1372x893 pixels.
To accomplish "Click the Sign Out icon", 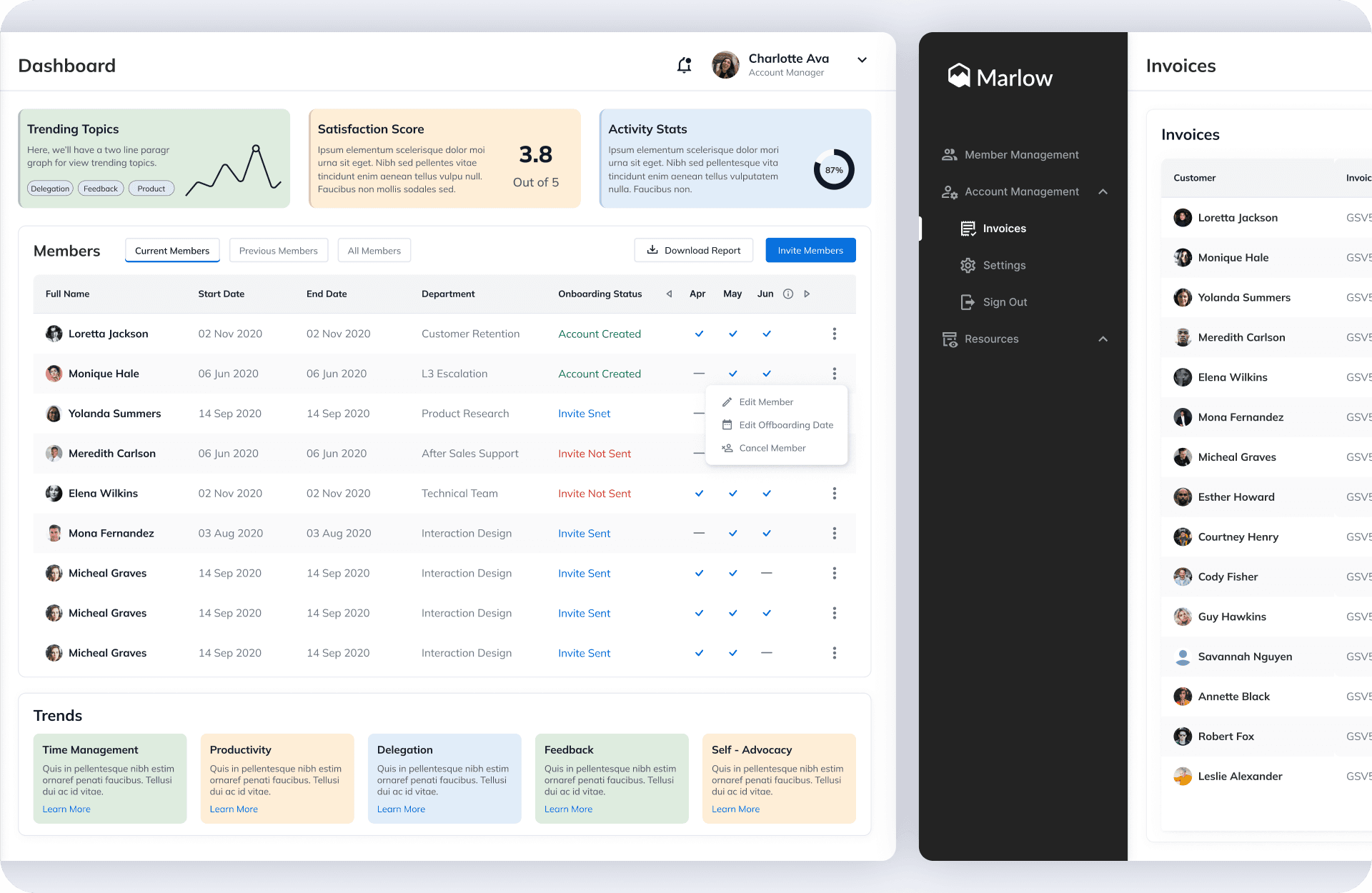I will coord(968,302).
